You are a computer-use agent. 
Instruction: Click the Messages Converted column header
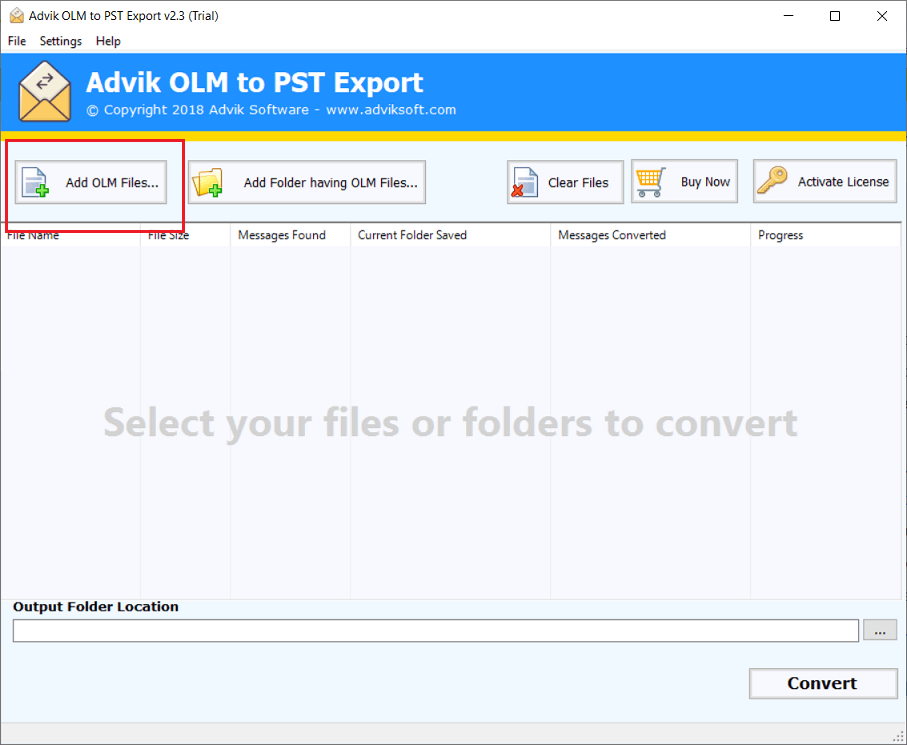tap(650, 235)
